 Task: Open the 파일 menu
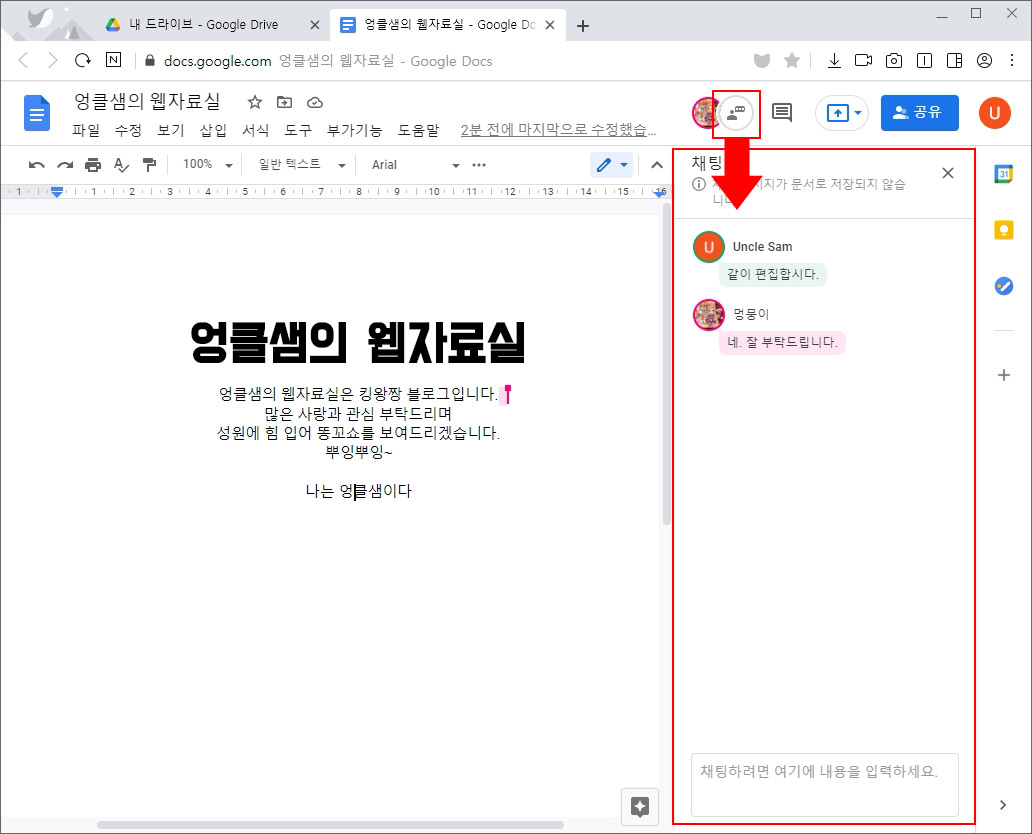click(x=86, y=130)
